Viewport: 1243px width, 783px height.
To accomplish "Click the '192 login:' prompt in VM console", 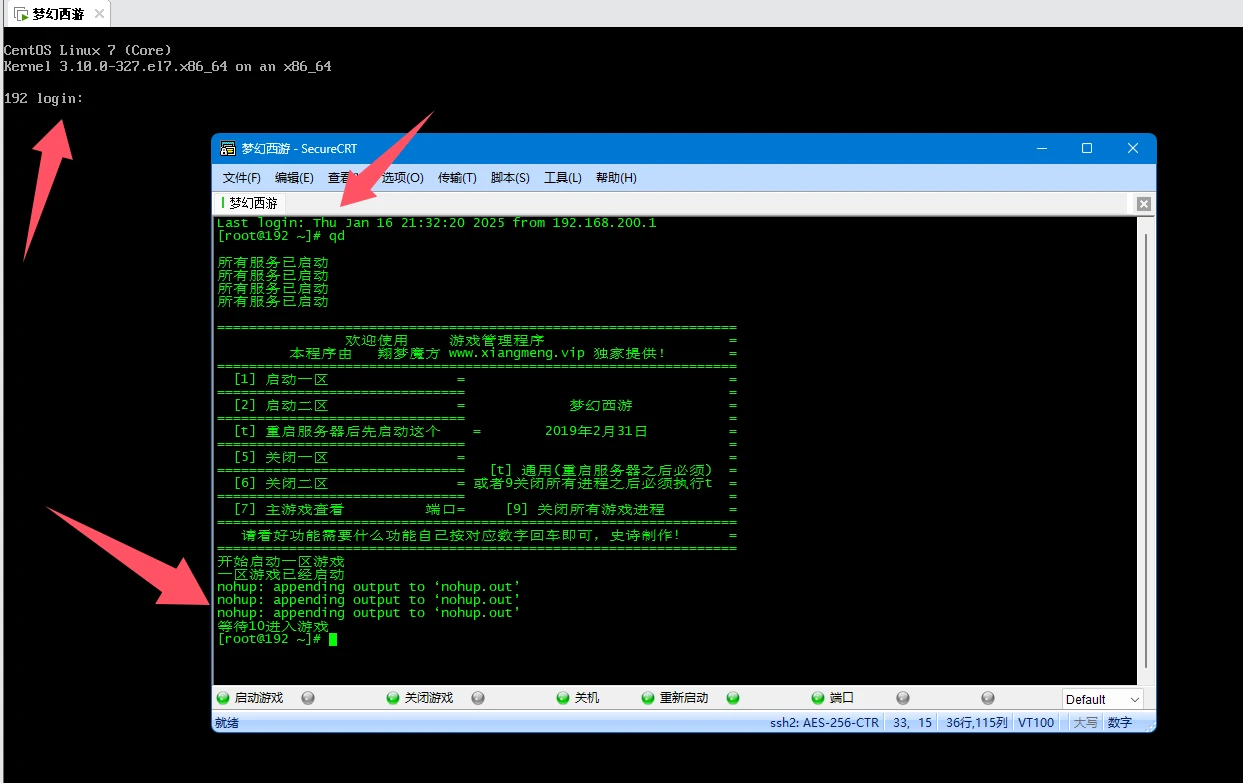I will 44,98.
